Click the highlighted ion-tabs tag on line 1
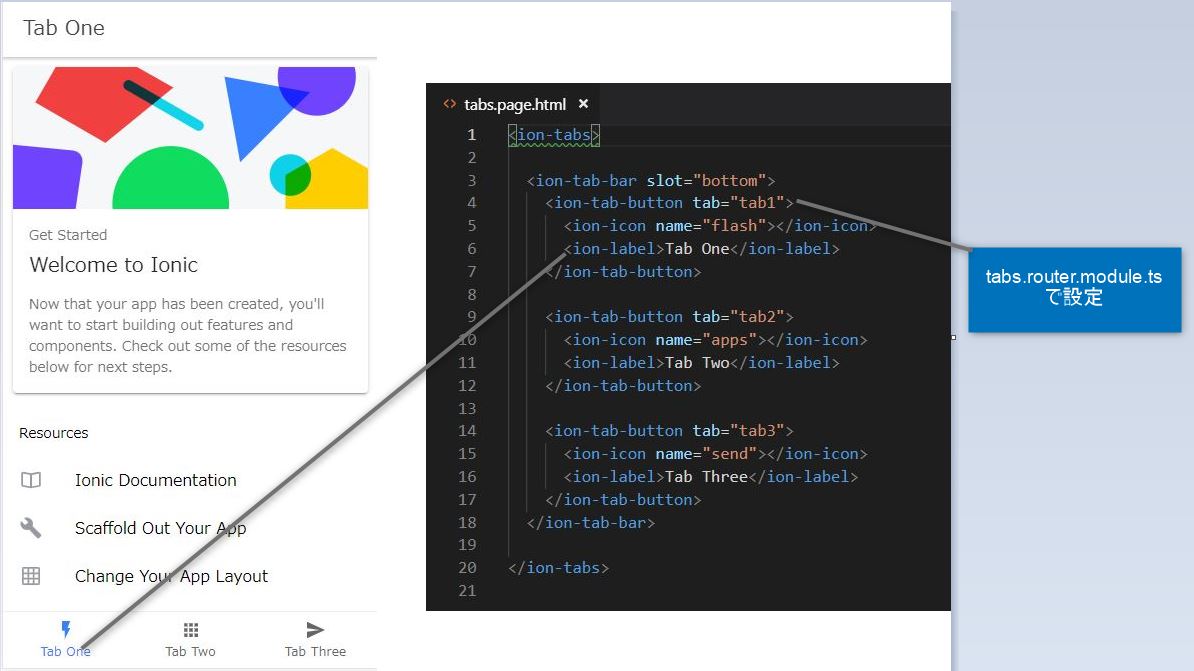This screenshot has height=671, width=1194. (552, 134)
